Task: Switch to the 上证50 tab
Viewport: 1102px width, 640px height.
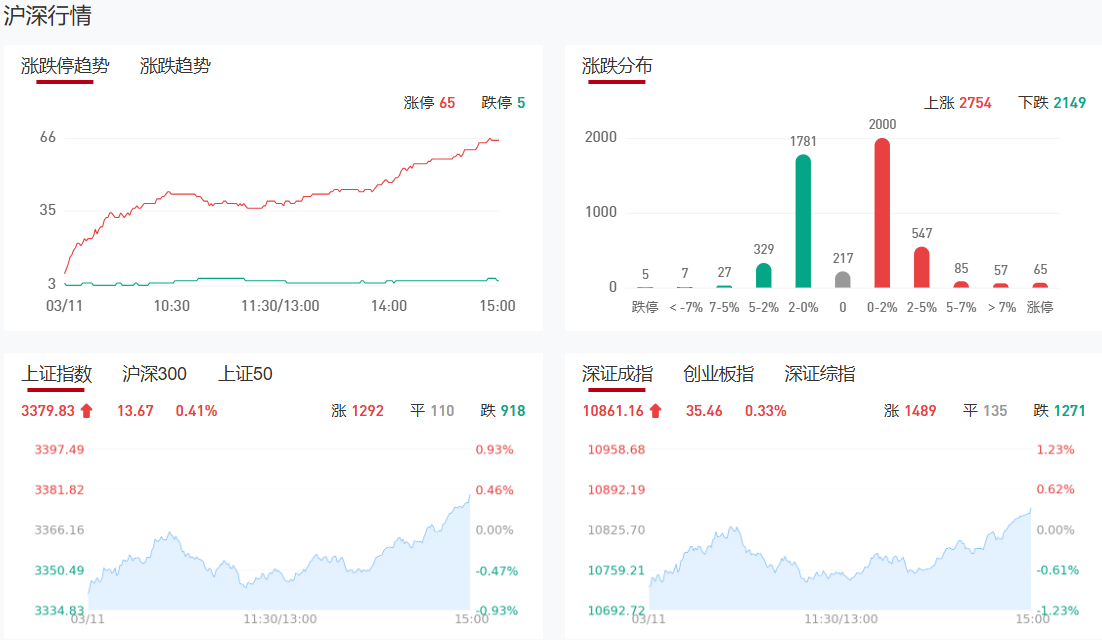Action: point(245,374)
